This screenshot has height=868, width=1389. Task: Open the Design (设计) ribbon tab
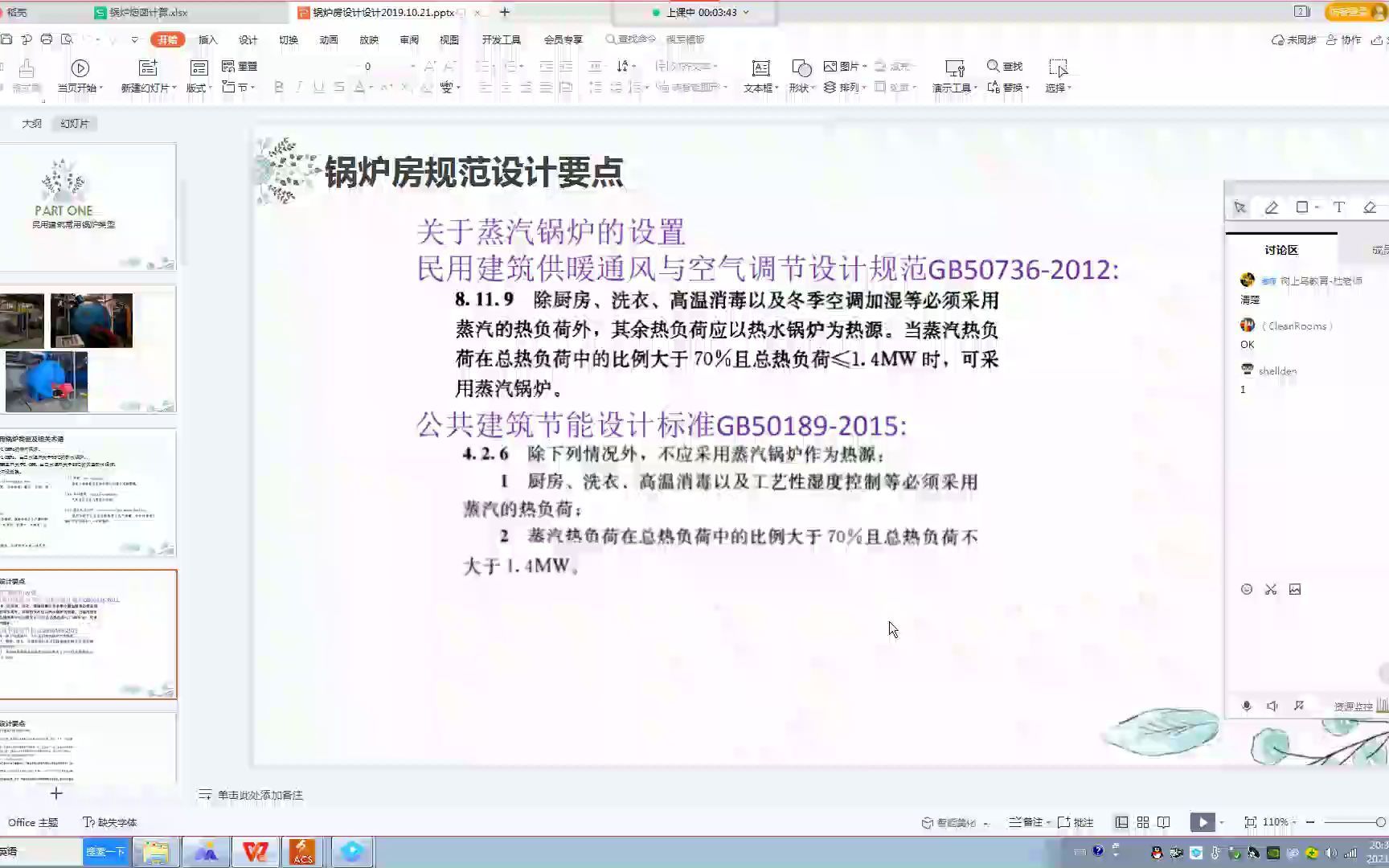[248, 39]
